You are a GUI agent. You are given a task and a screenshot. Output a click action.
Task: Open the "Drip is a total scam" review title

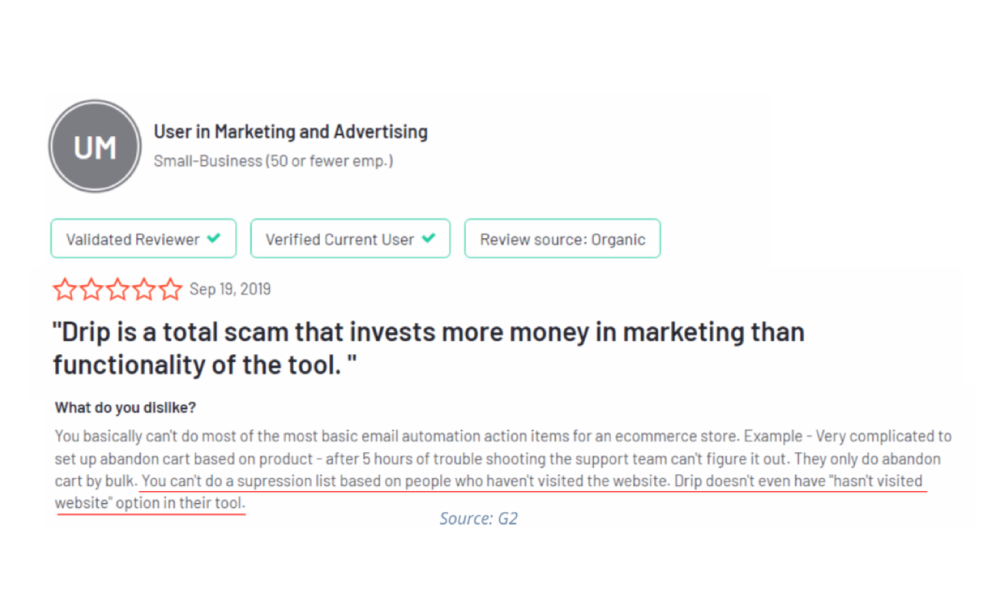pos(428,348)
